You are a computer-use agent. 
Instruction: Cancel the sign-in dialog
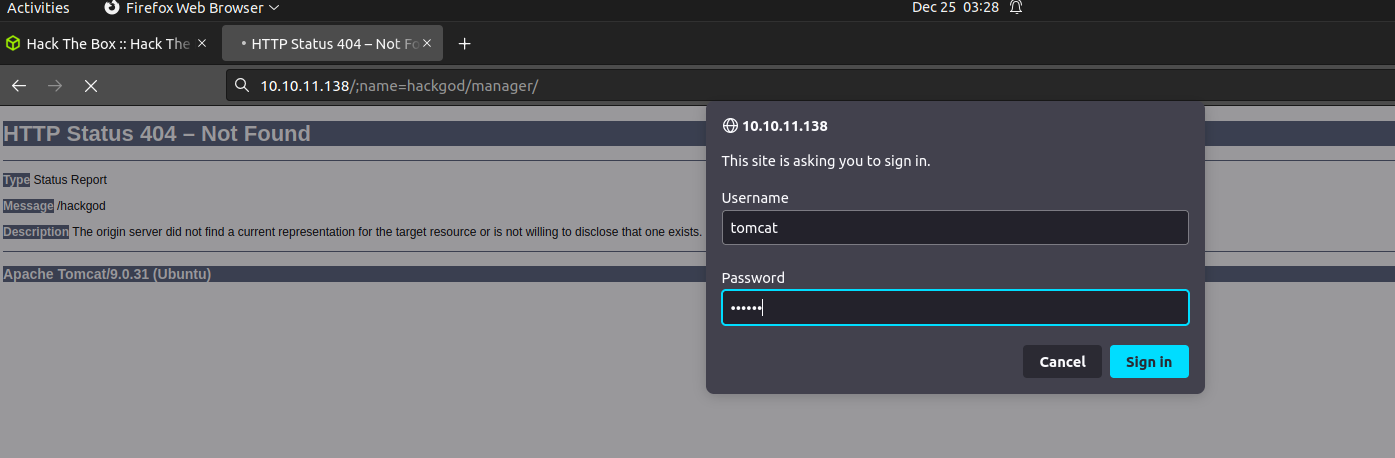pyautogui.click(x=1062, y=362)
